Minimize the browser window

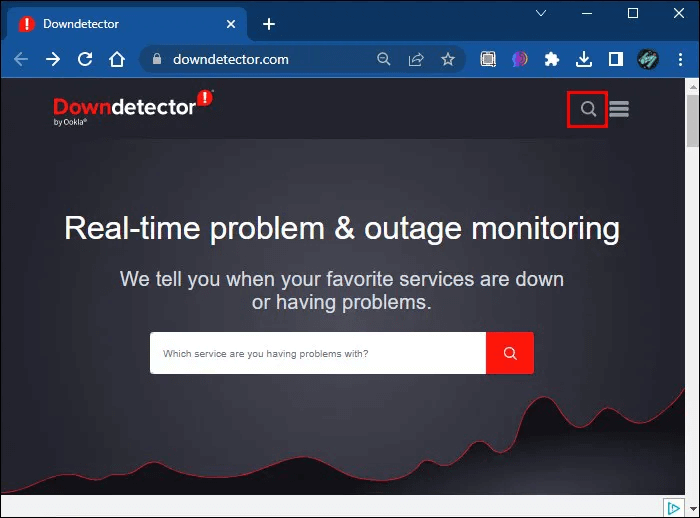click(x=587, y=13)
